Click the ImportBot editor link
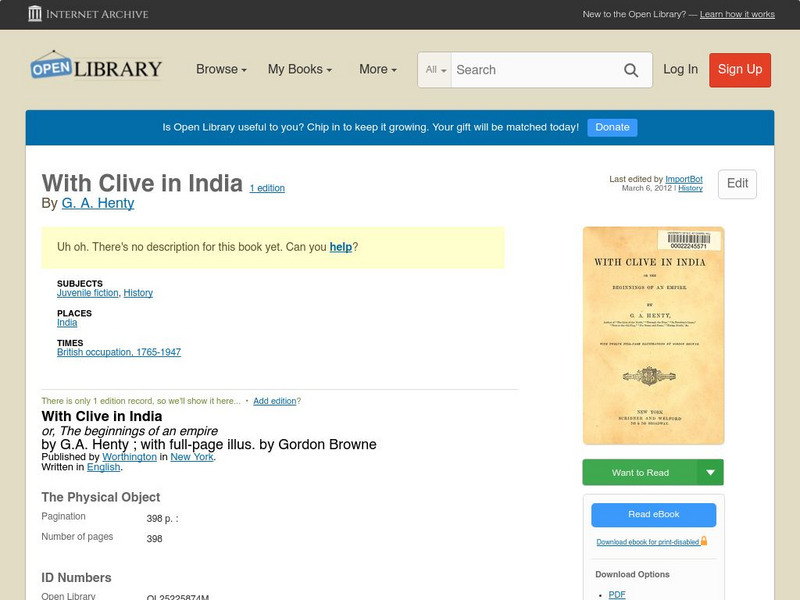This screenshot has width=800, height=600. (684, 179)
